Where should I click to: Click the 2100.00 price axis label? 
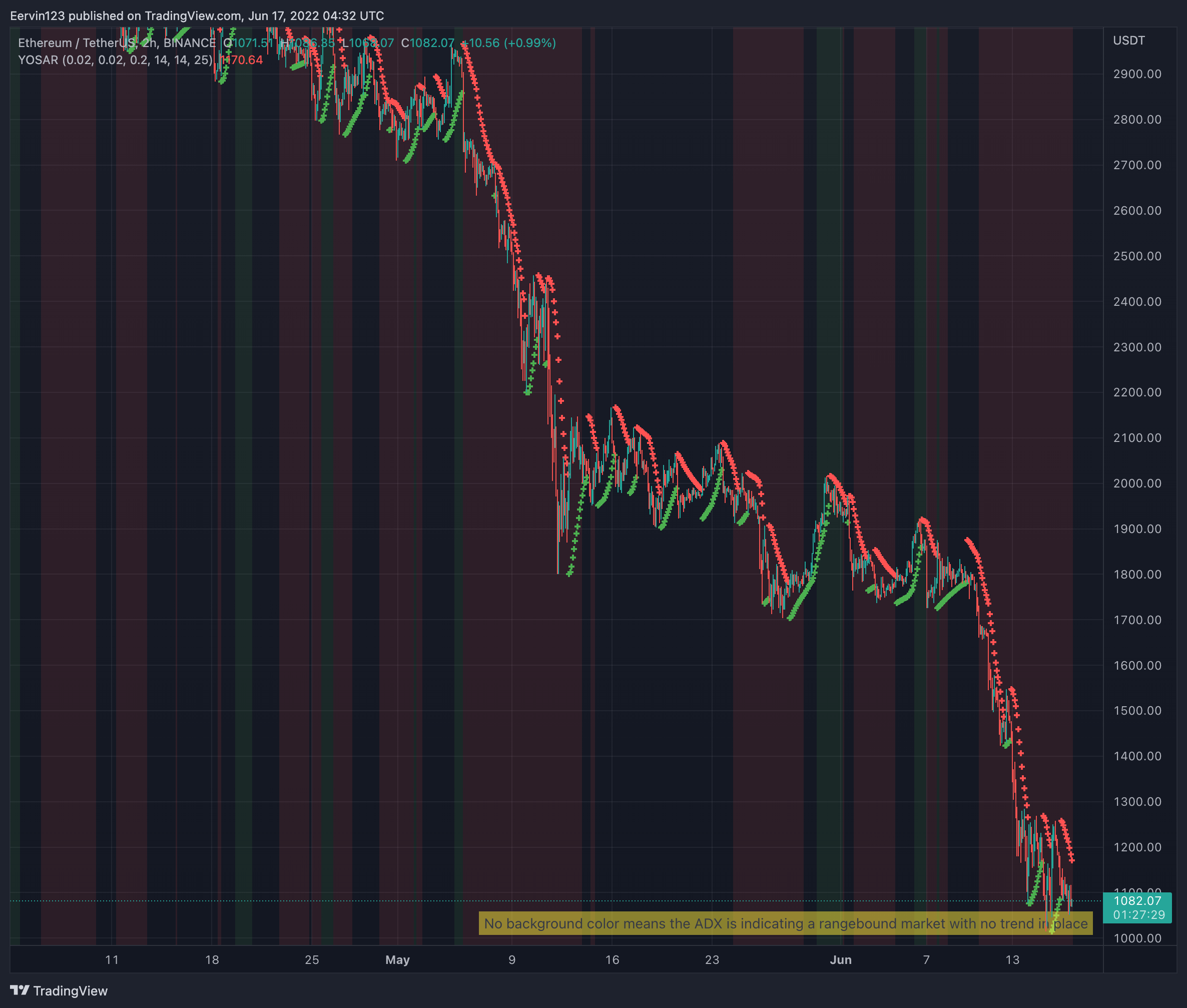click(1137, 438)
